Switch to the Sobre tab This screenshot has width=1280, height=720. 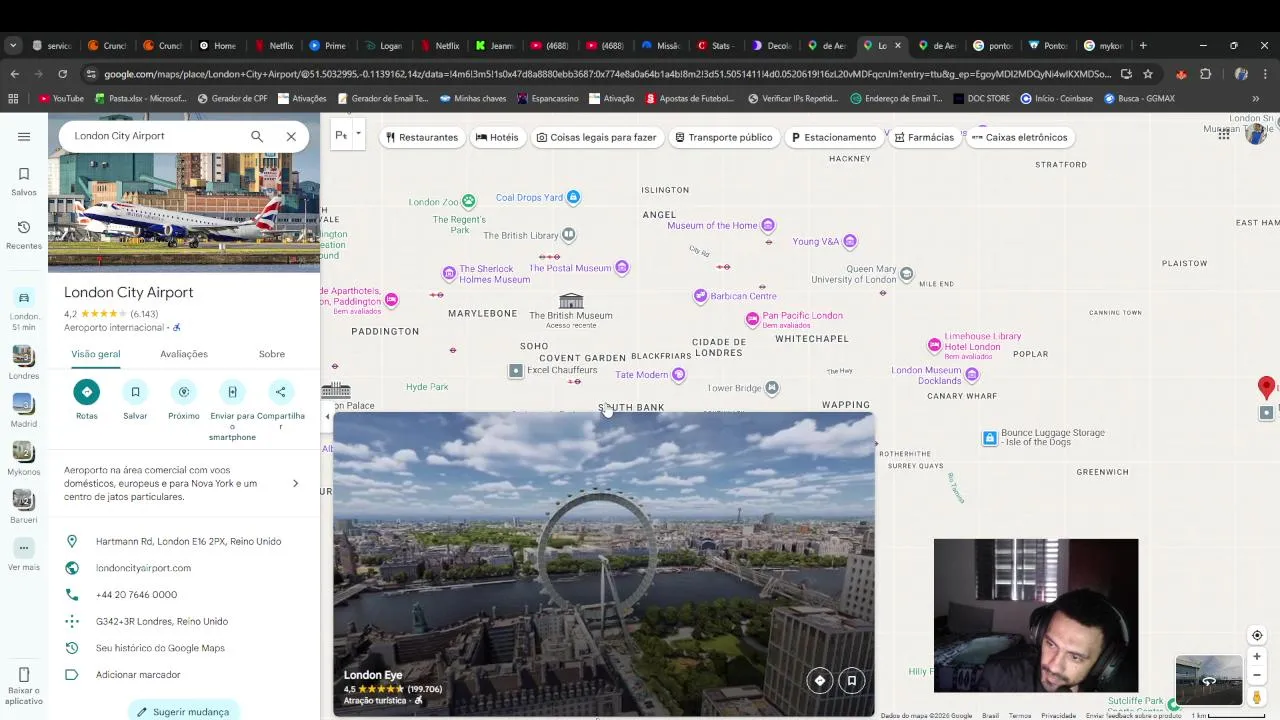coord(272,354)
